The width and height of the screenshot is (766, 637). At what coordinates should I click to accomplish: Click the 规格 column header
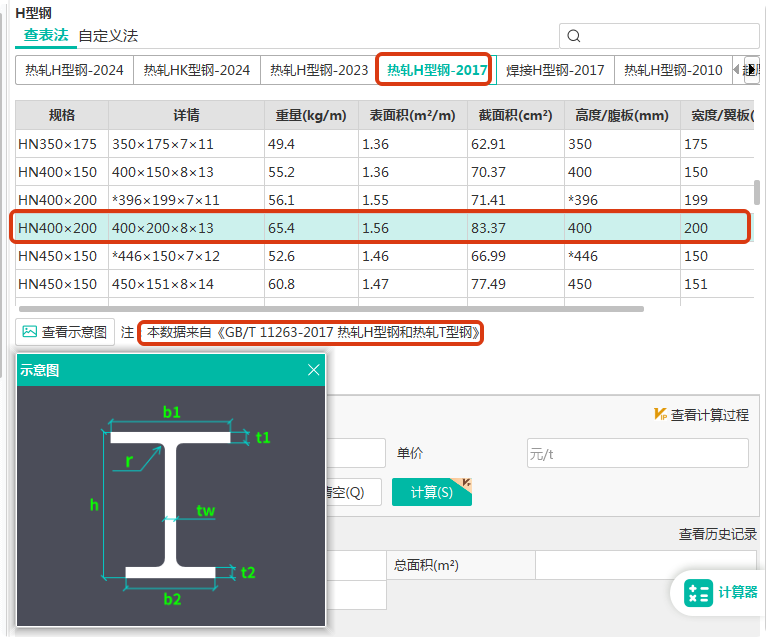coord(62,115)
